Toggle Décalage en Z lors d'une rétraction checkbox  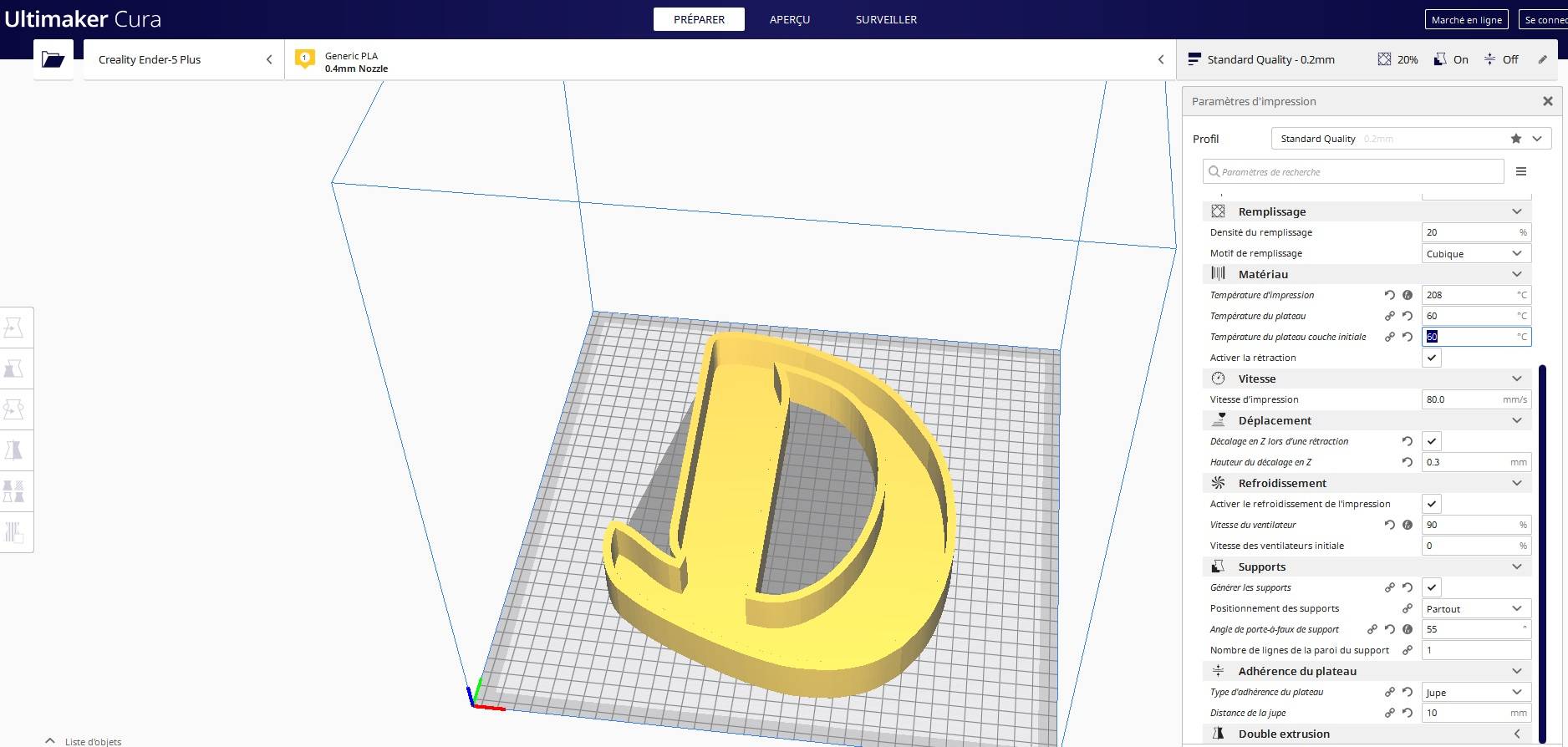pos(1432,441)
